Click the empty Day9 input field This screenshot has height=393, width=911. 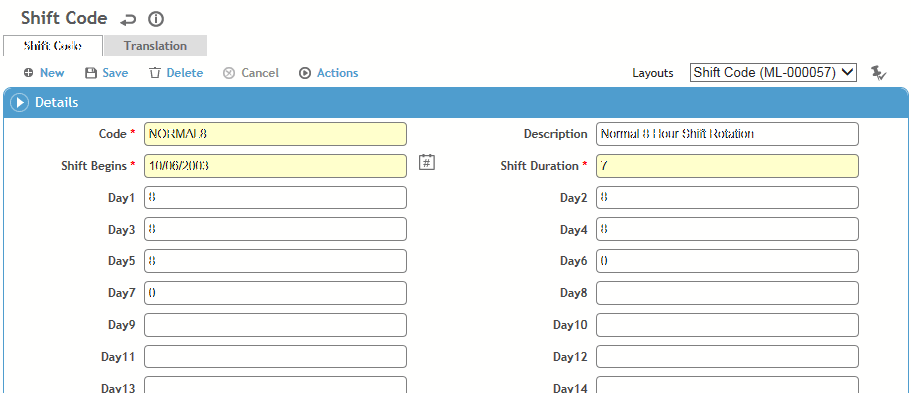click(x=275, y=325)
